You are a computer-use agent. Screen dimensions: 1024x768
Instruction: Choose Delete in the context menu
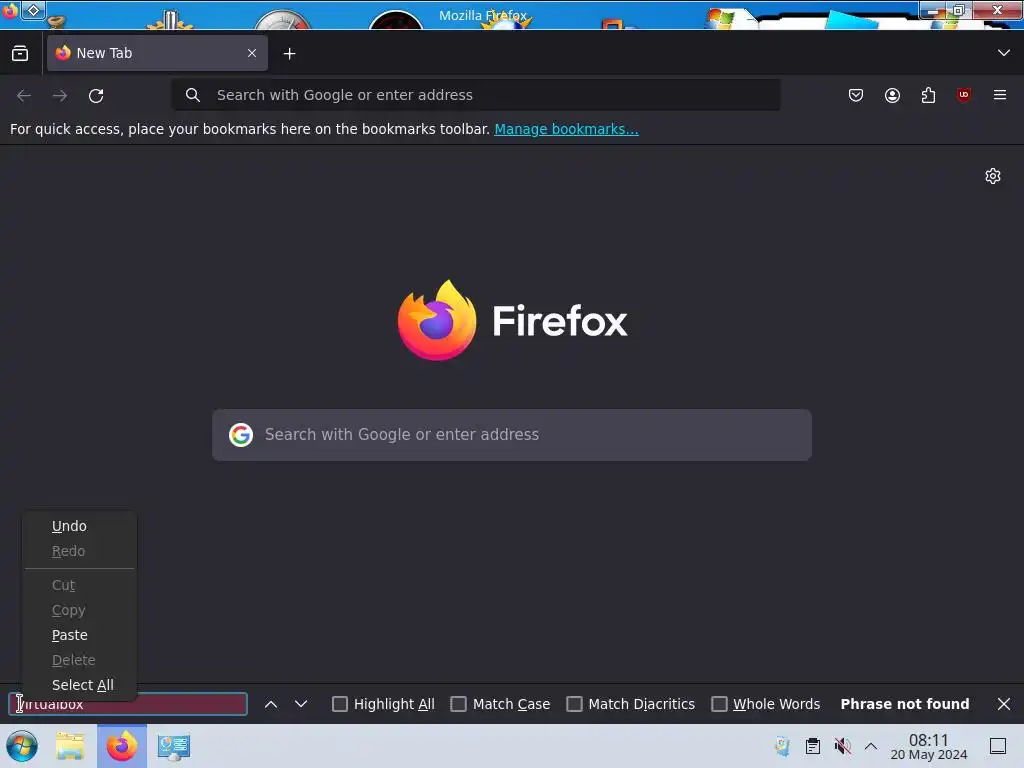point(79,660)
